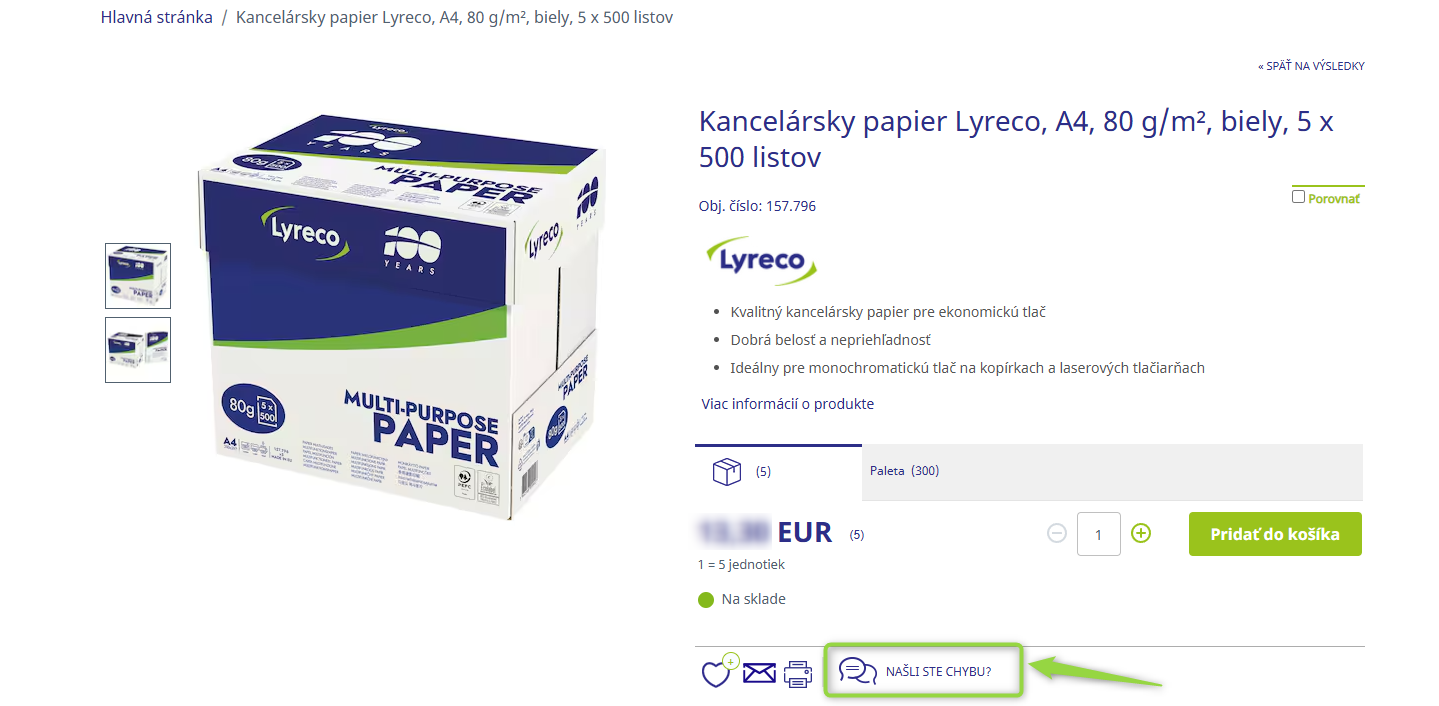Select the first product thumbnail
Screen dimensions: 1439x706
click(138, 276)
